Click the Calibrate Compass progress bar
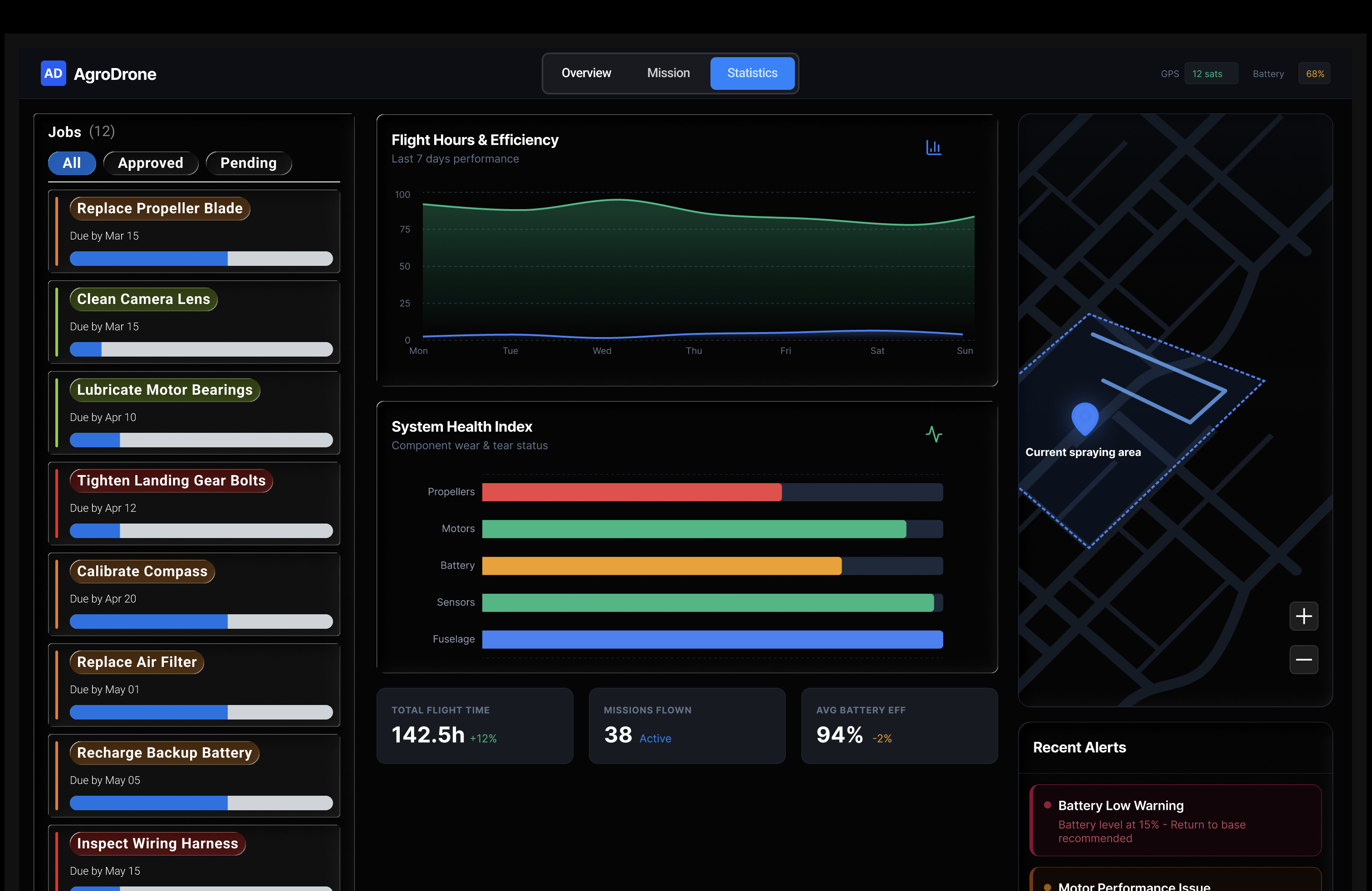The width and height of the screenshot is (1372, 891). [x=201, y=621]
